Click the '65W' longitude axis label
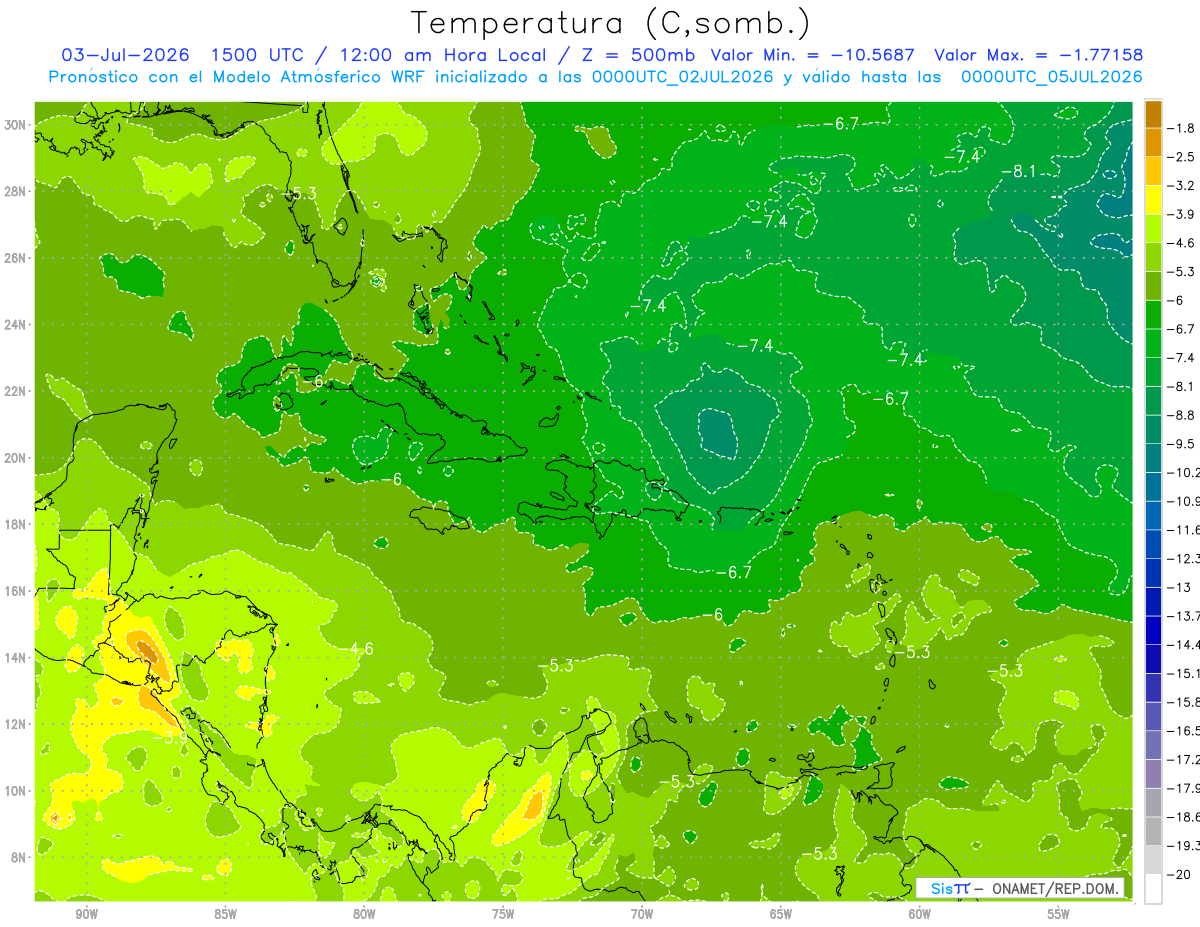 coord(781,914)
